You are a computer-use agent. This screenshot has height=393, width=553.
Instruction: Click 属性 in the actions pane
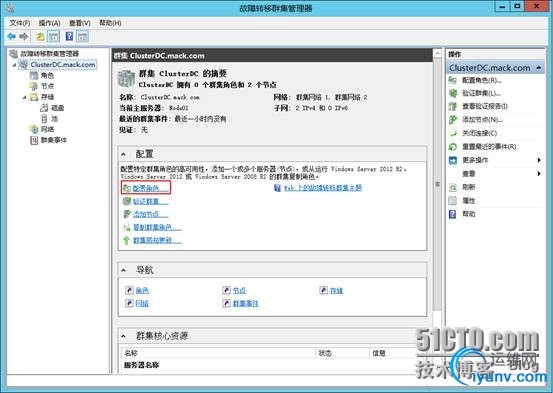(469, 201)
